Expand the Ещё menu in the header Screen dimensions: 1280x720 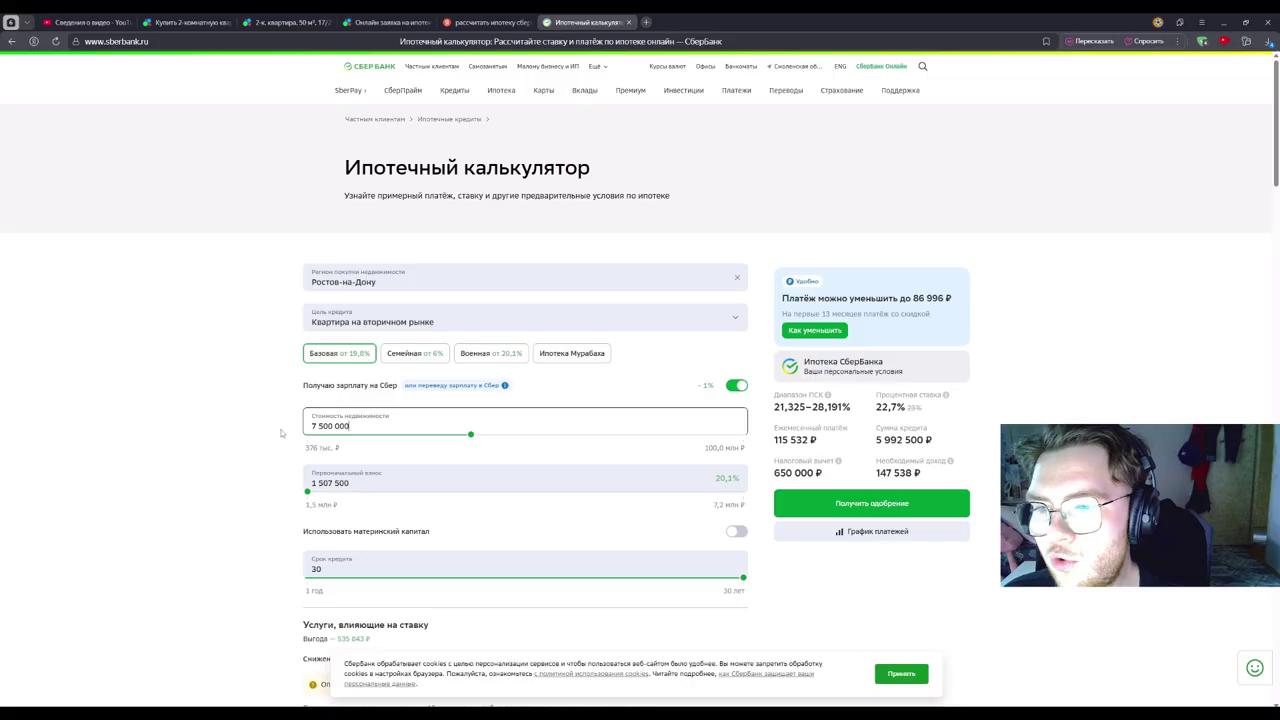coord(598,66)
